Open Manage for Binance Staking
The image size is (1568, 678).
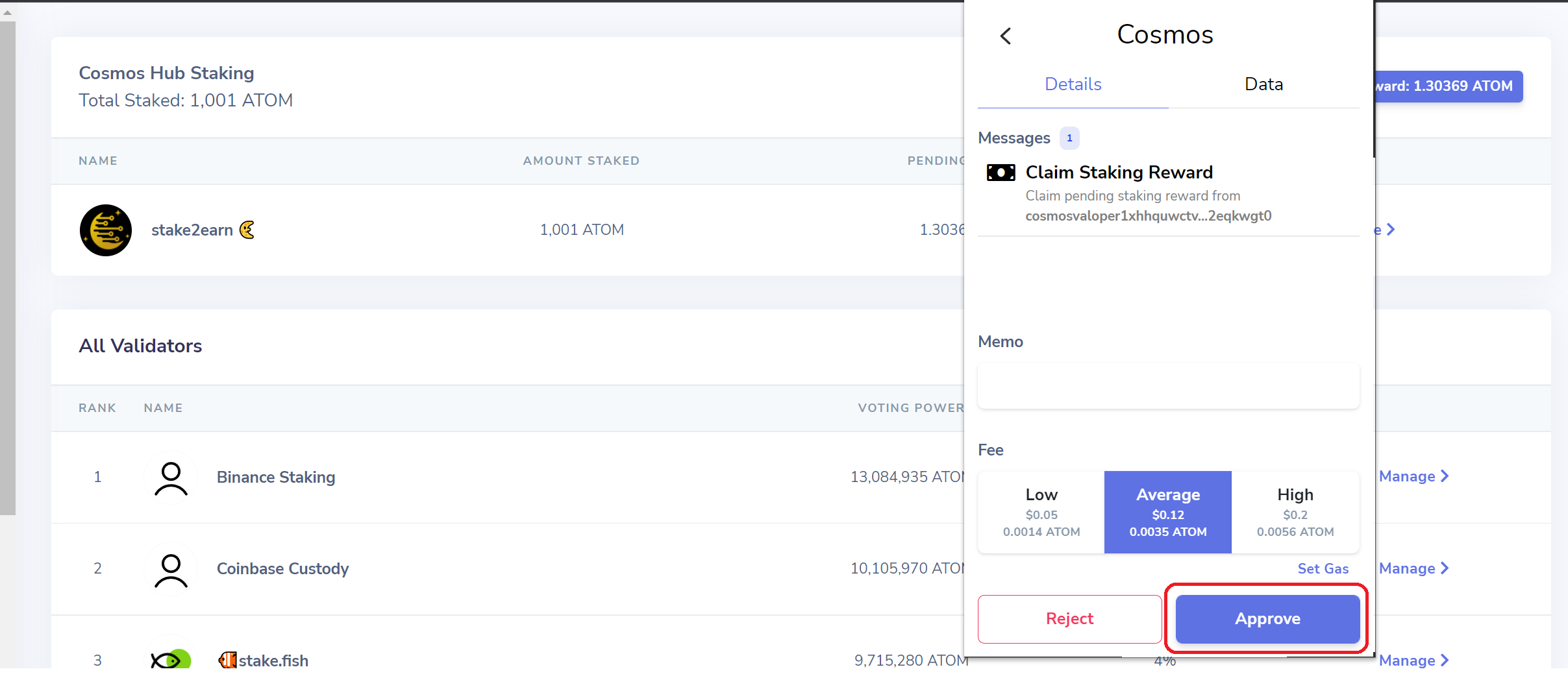point(1413,477)
